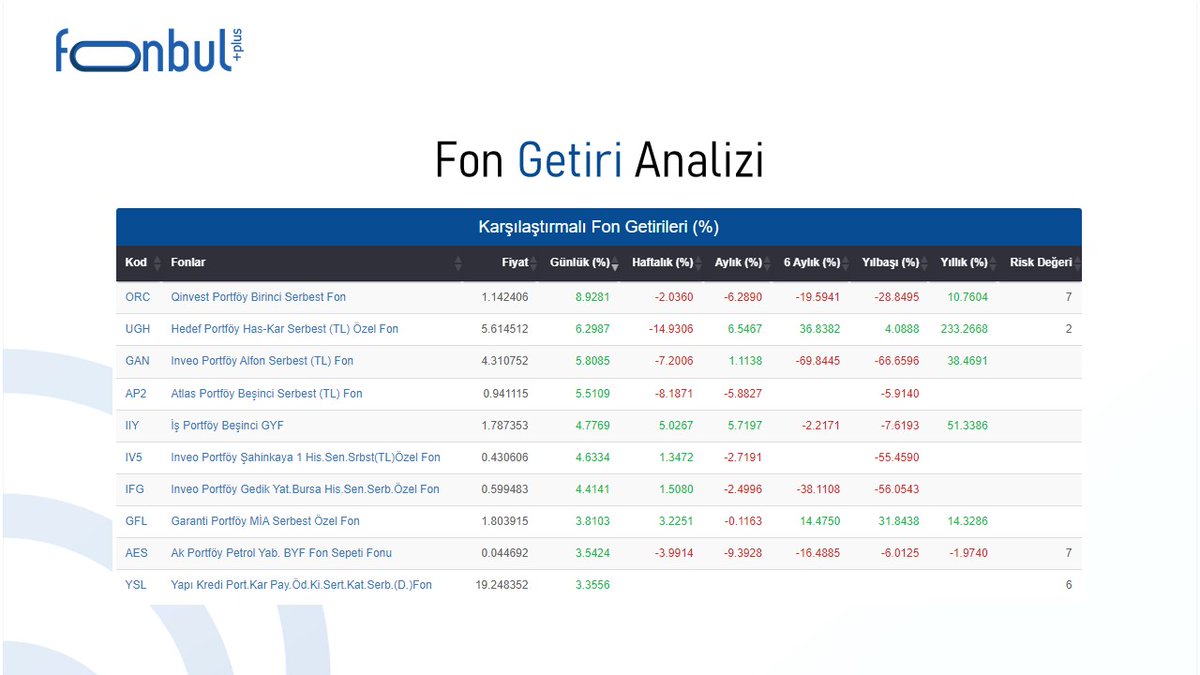Select yearly return 233.2668

[x=964, y=329]
